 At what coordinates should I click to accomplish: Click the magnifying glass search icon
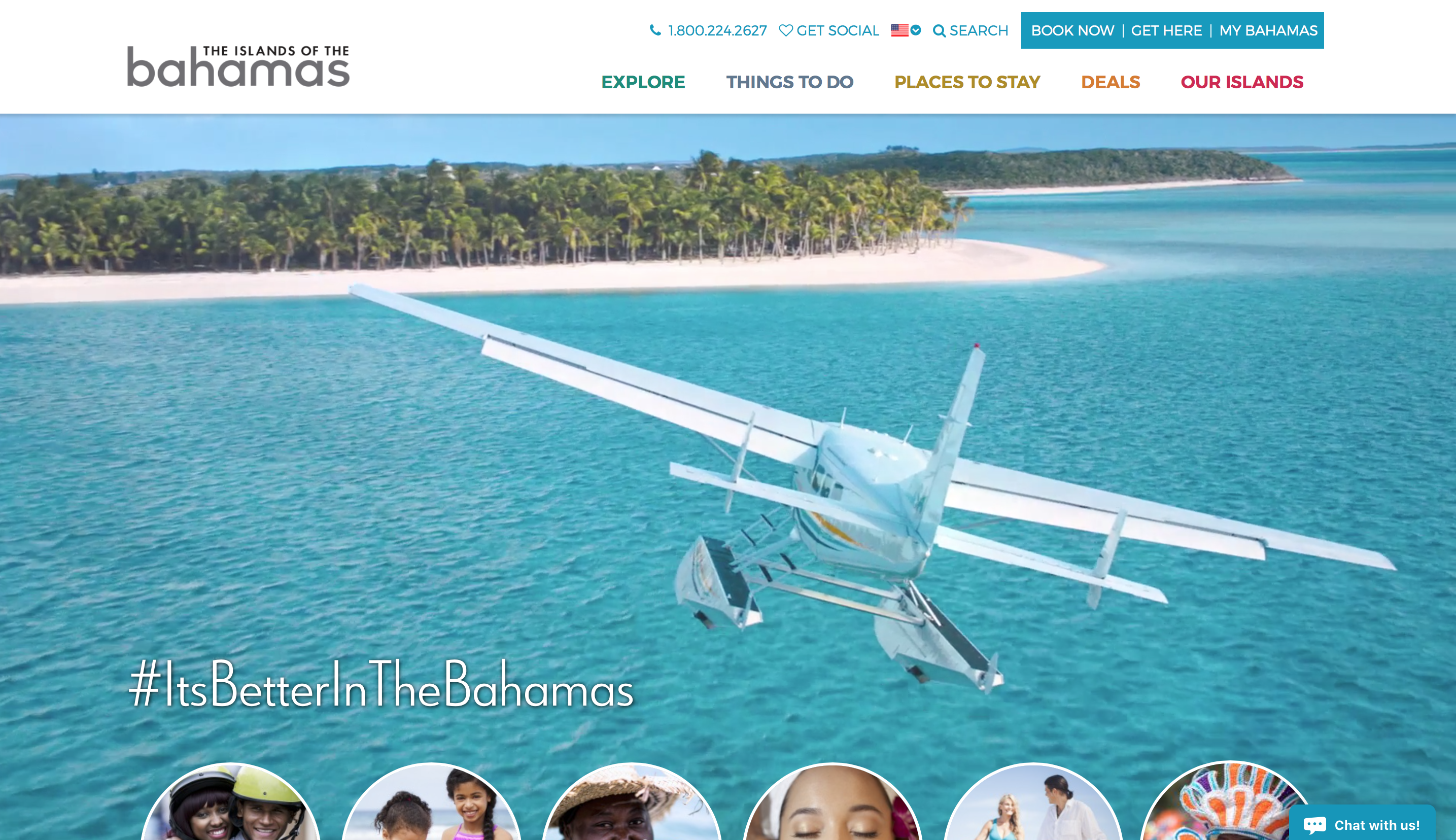[x=939, y=30]
